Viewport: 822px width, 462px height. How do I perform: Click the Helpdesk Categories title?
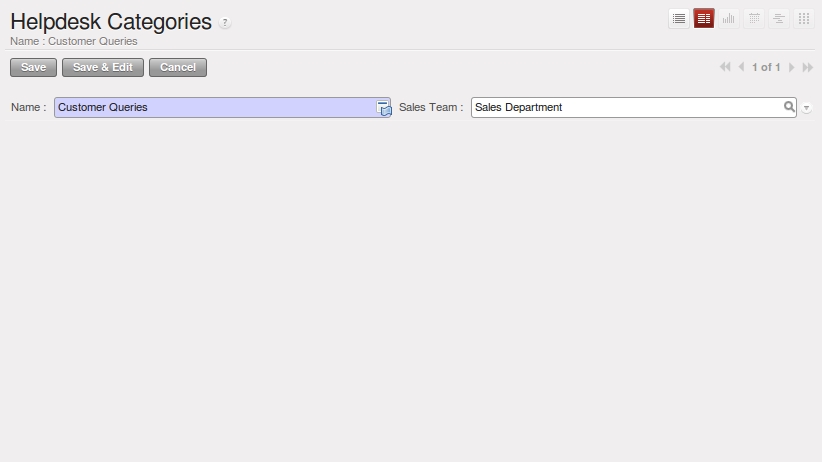tap(111, 21)
